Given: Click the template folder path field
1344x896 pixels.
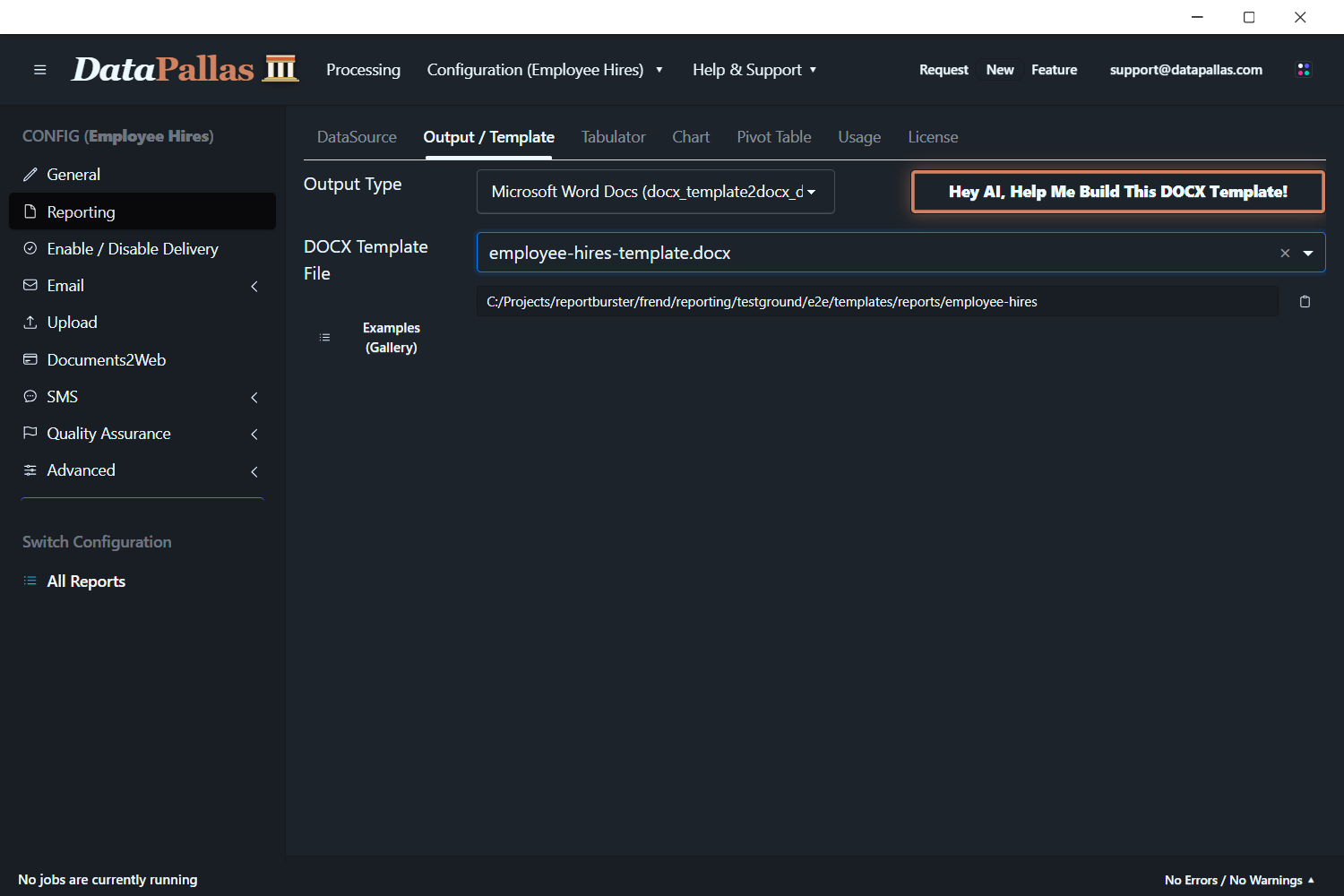Looking at the screenshot, I should coord(877,302).
